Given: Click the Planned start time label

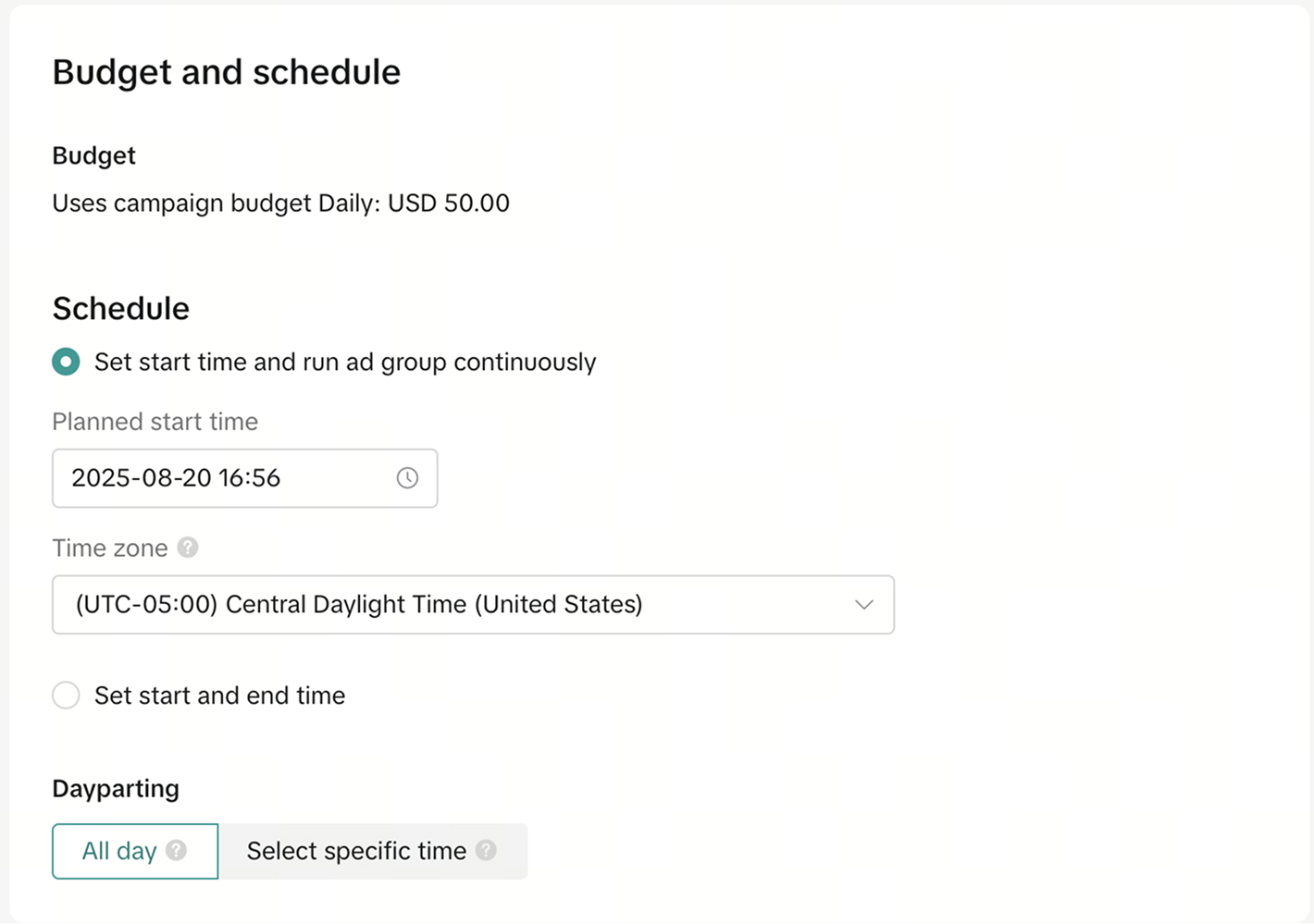Looking at the screenshot, I should [155, 422].
